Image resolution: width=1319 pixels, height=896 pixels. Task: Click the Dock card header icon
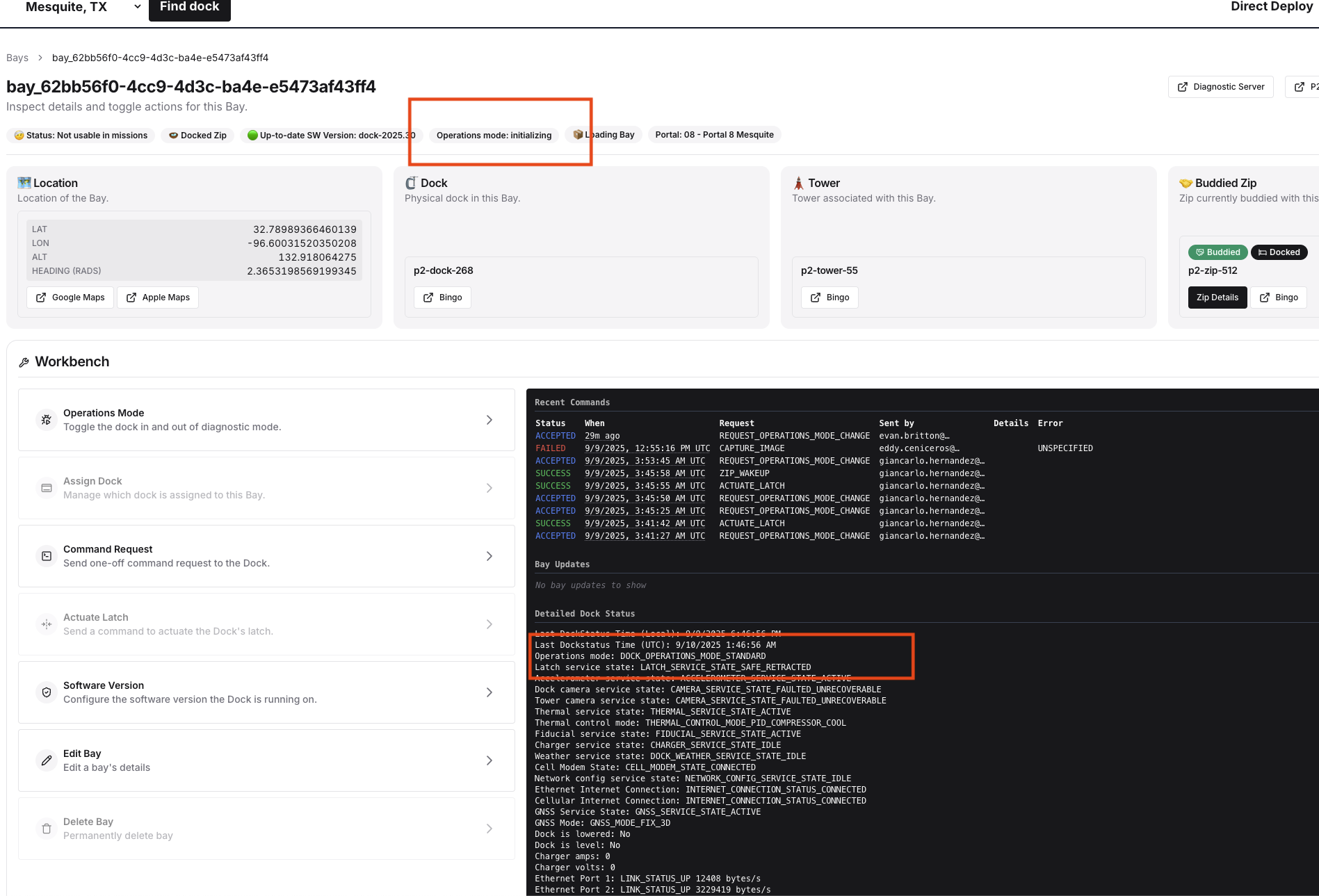(411, 183)
